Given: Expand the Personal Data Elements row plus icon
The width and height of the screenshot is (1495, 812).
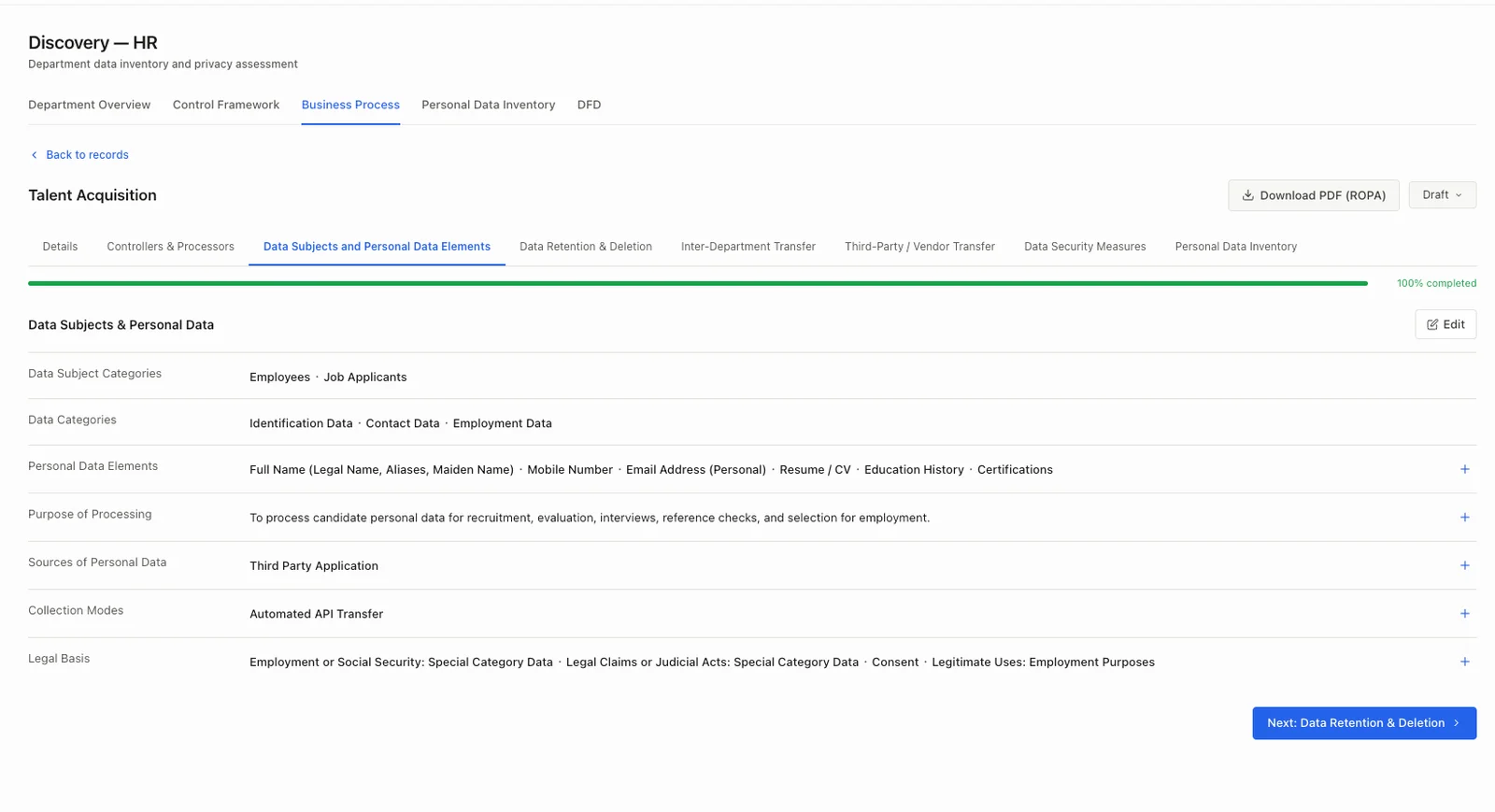Looking at the screenshot, I should tap(1464, 469).
